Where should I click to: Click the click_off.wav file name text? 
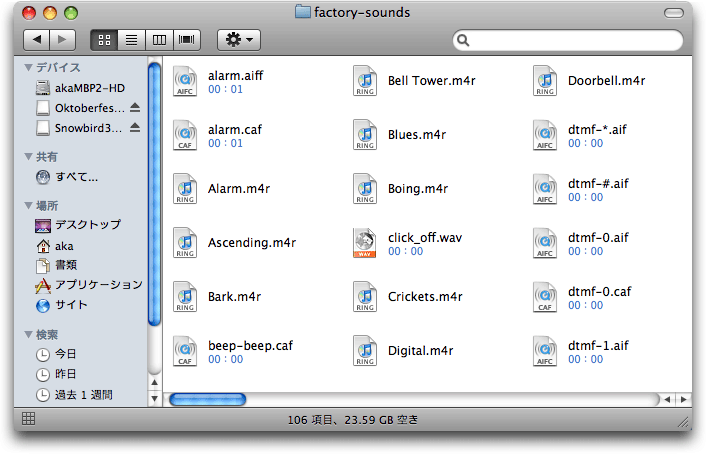[x=425, y=238]
